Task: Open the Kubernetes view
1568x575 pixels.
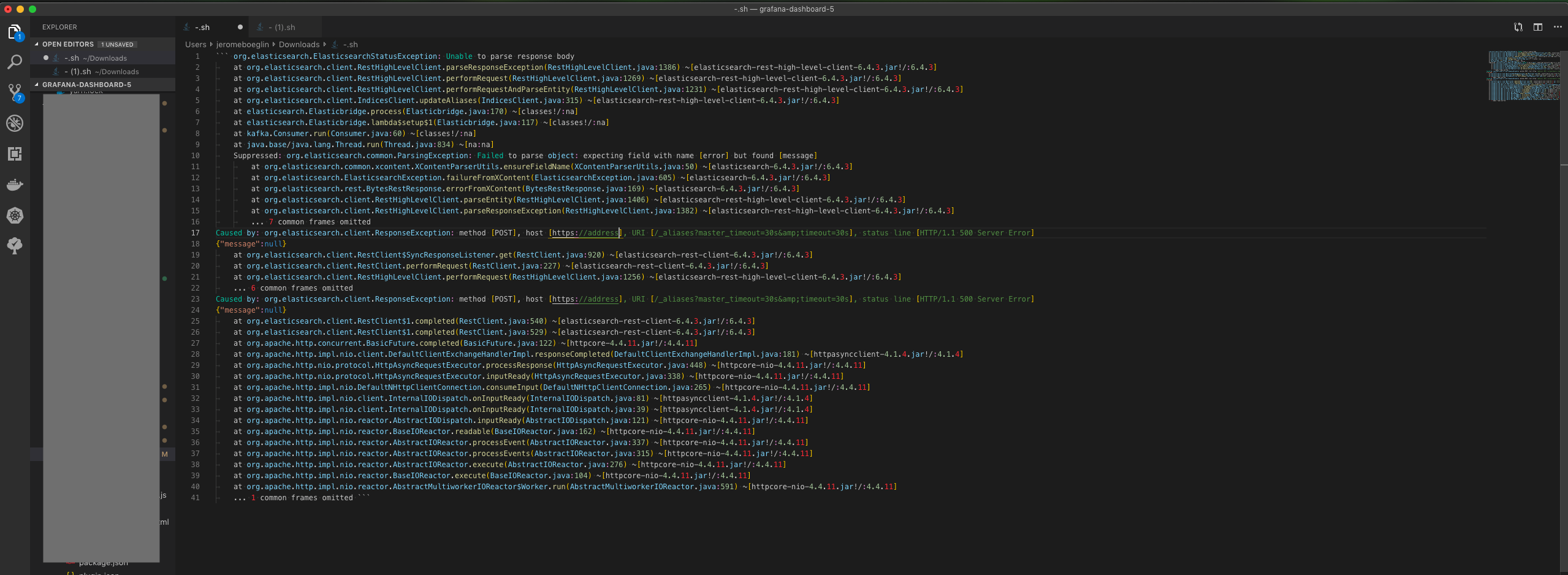Action: pyautogui.click(x=15, y=215)
